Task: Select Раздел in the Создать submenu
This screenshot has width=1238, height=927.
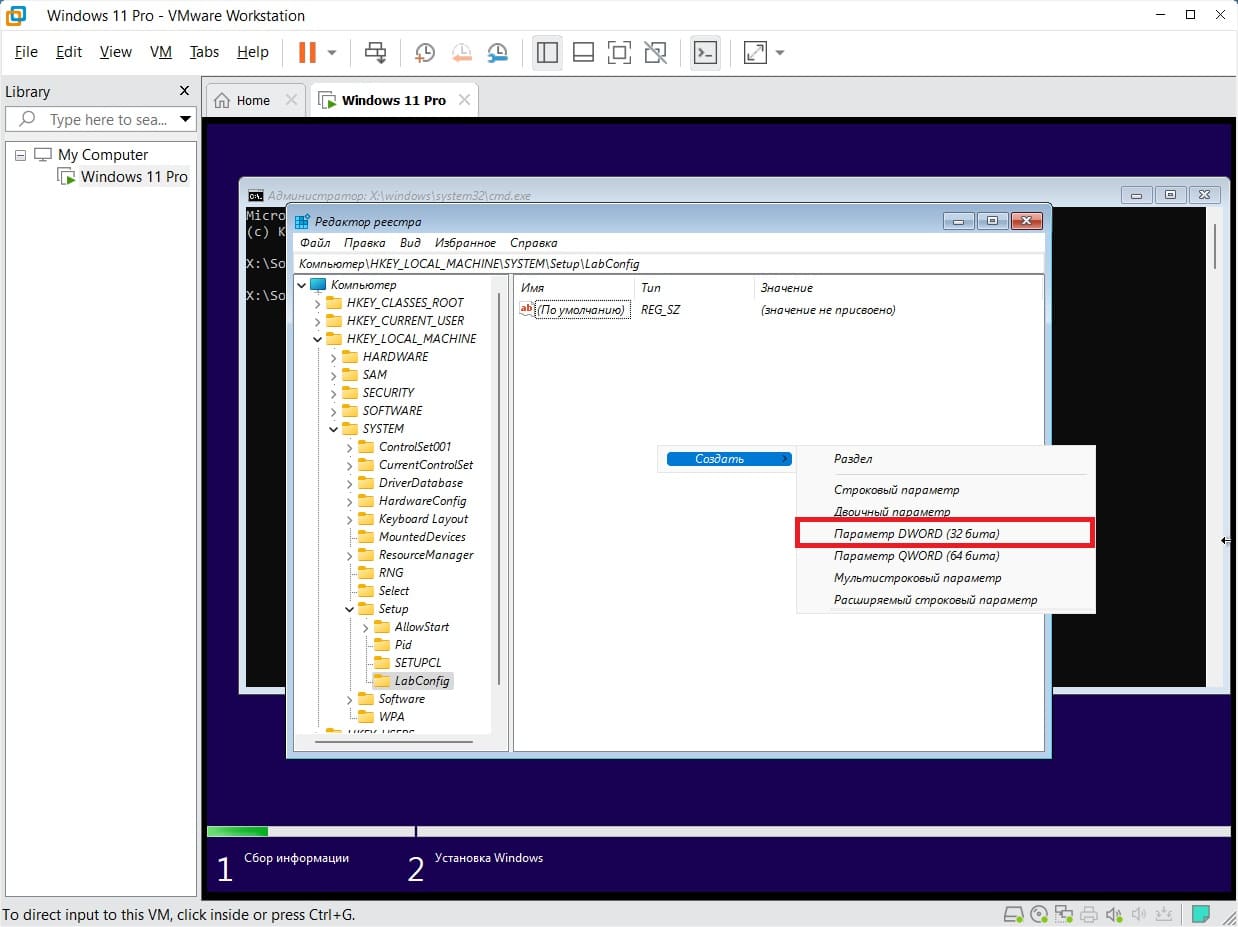Action: [x=945, y=459]
